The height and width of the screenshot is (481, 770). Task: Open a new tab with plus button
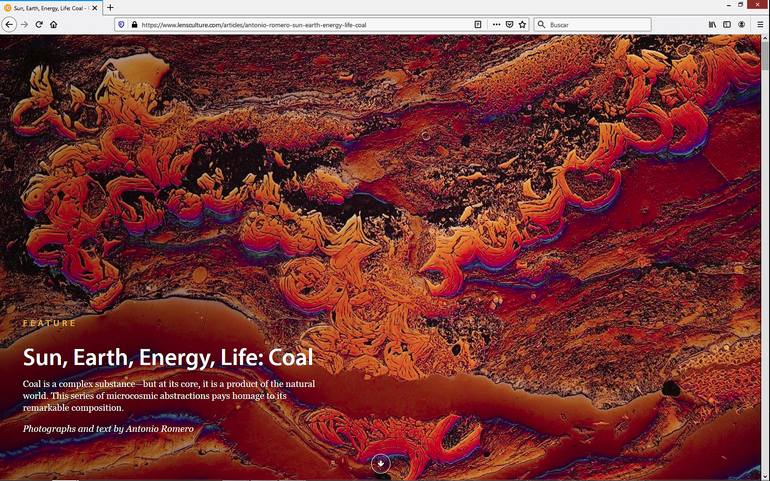110,7
